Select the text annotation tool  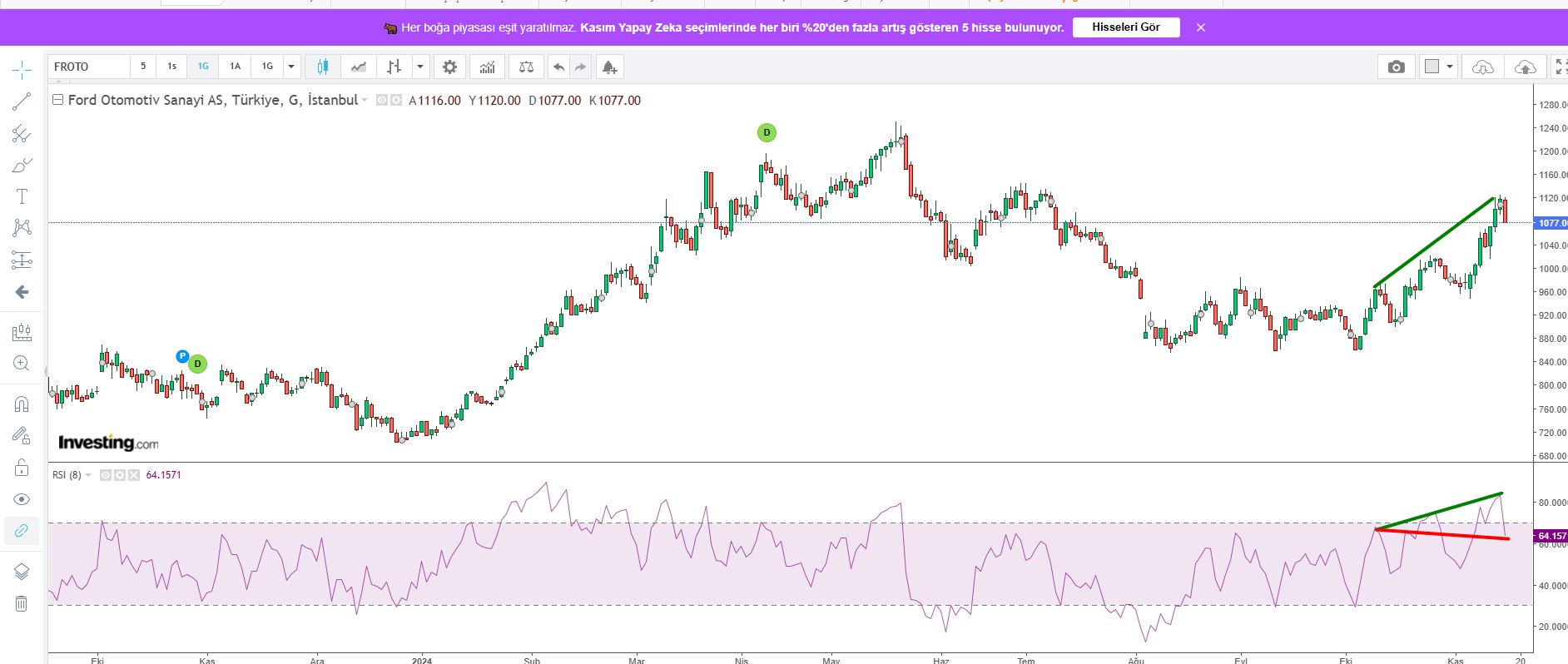(22, 196)
